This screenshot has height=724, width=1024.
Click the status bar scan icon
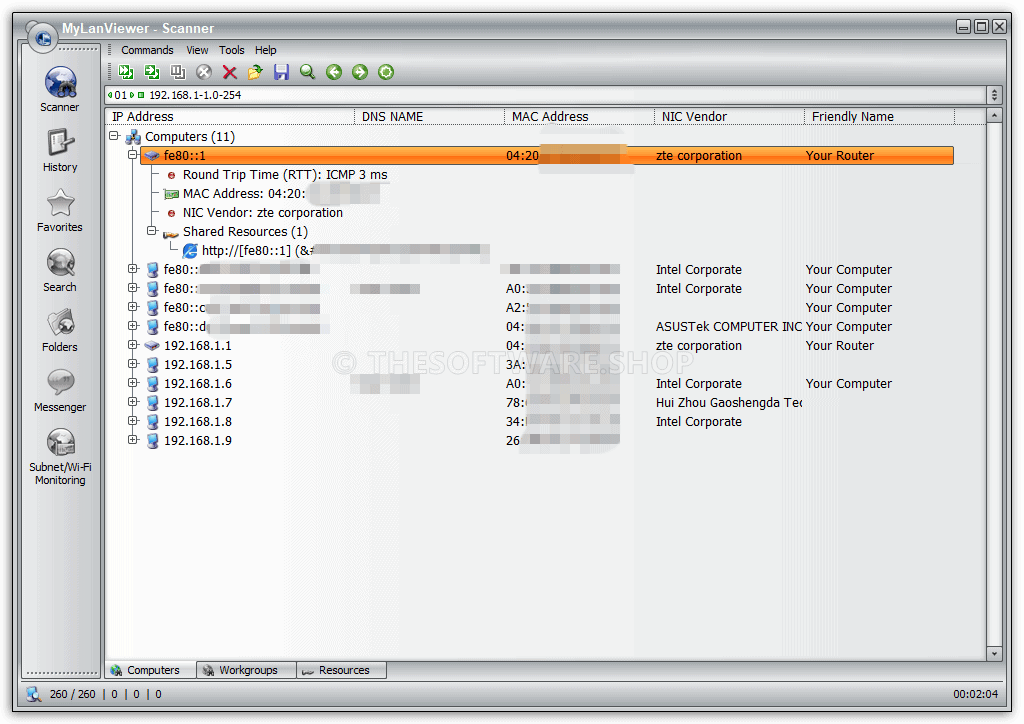point(33,693)
